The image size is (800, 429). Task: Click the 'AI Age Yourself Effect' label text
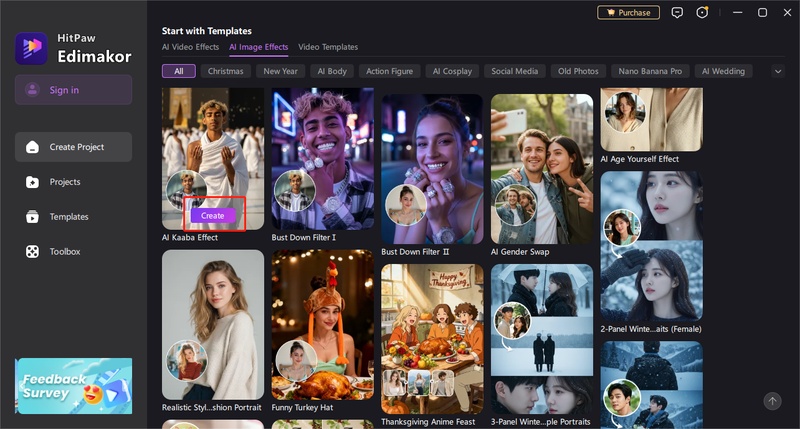(x=640, y=159)
